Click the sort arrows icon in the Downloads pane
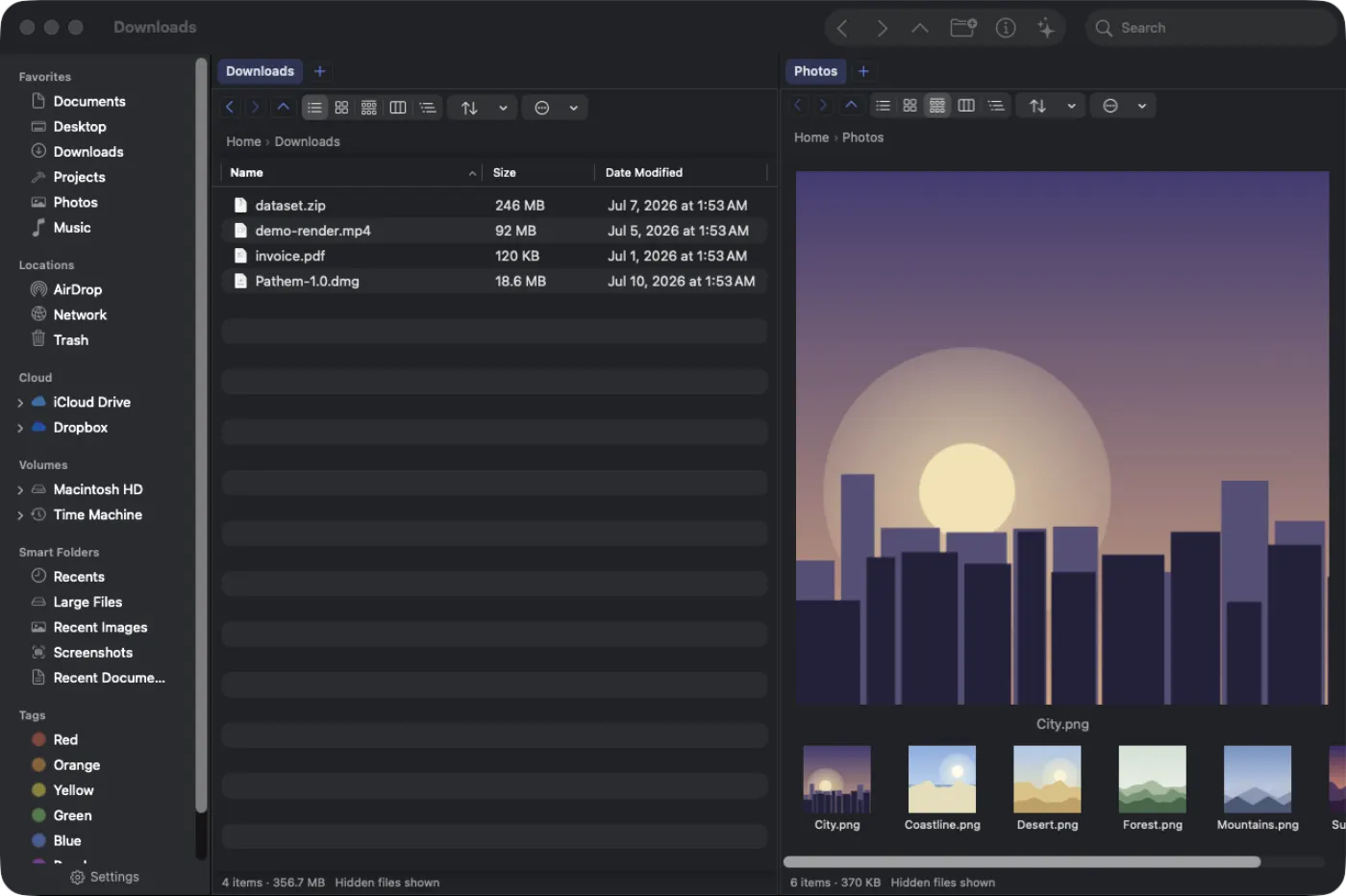 click(469, 108)
